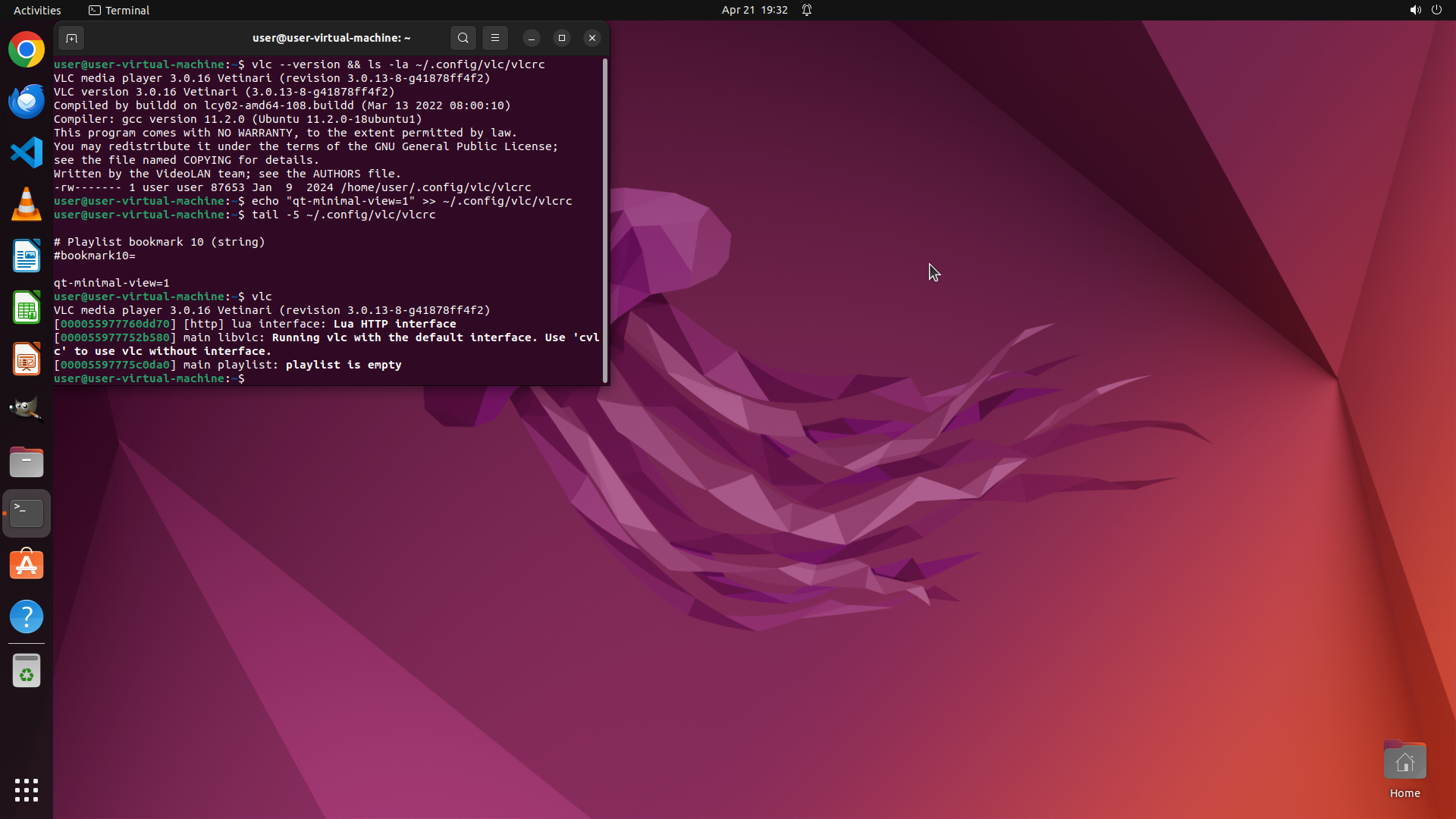Image resolution: width=1456 pixels, height=819 pixels.
Task: Launch GIMP image editor from dock
Action: tap(27, 410)
